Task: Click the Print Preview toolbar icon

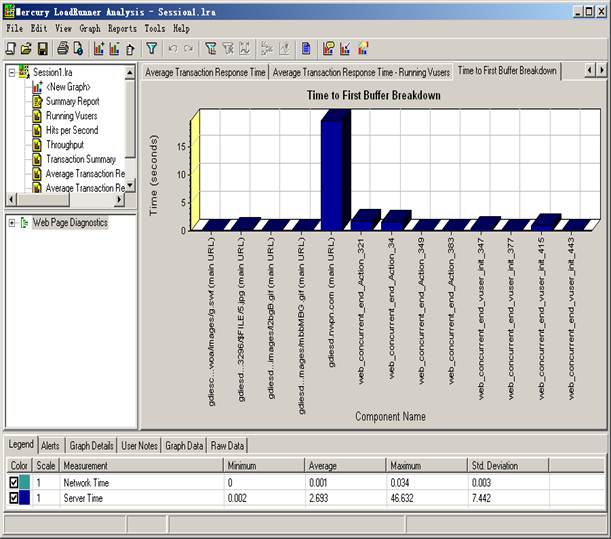Action: (78, 48)
